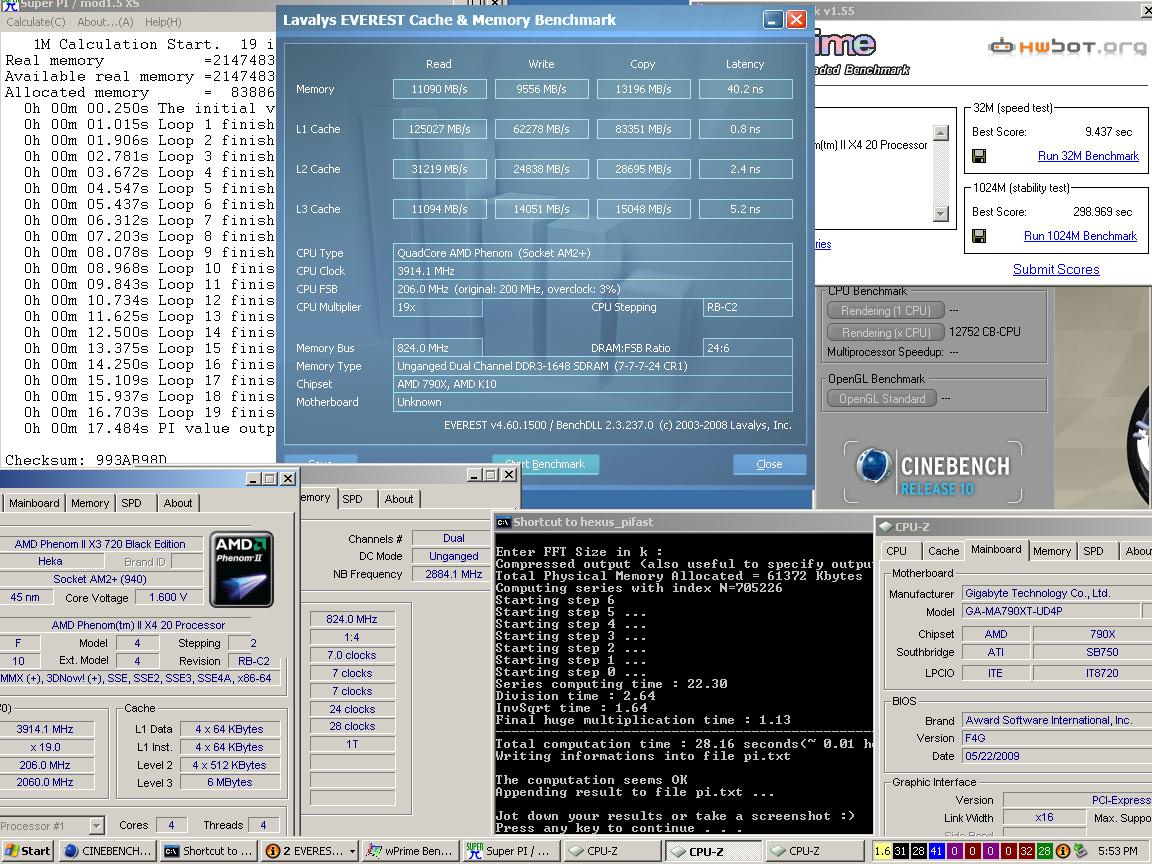
Task: Open wPrime Benchmark from the taskbar
Action: click(410, 851)
